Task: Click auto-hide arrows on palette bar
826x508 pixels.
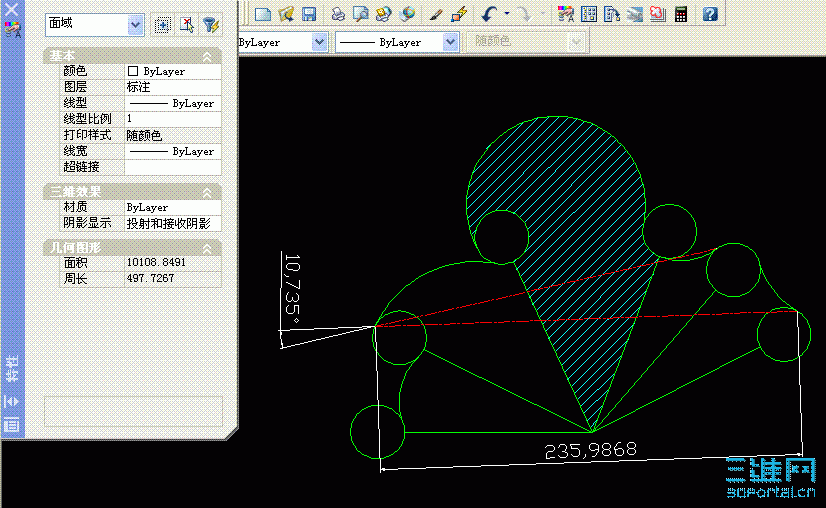Action: 12,402
